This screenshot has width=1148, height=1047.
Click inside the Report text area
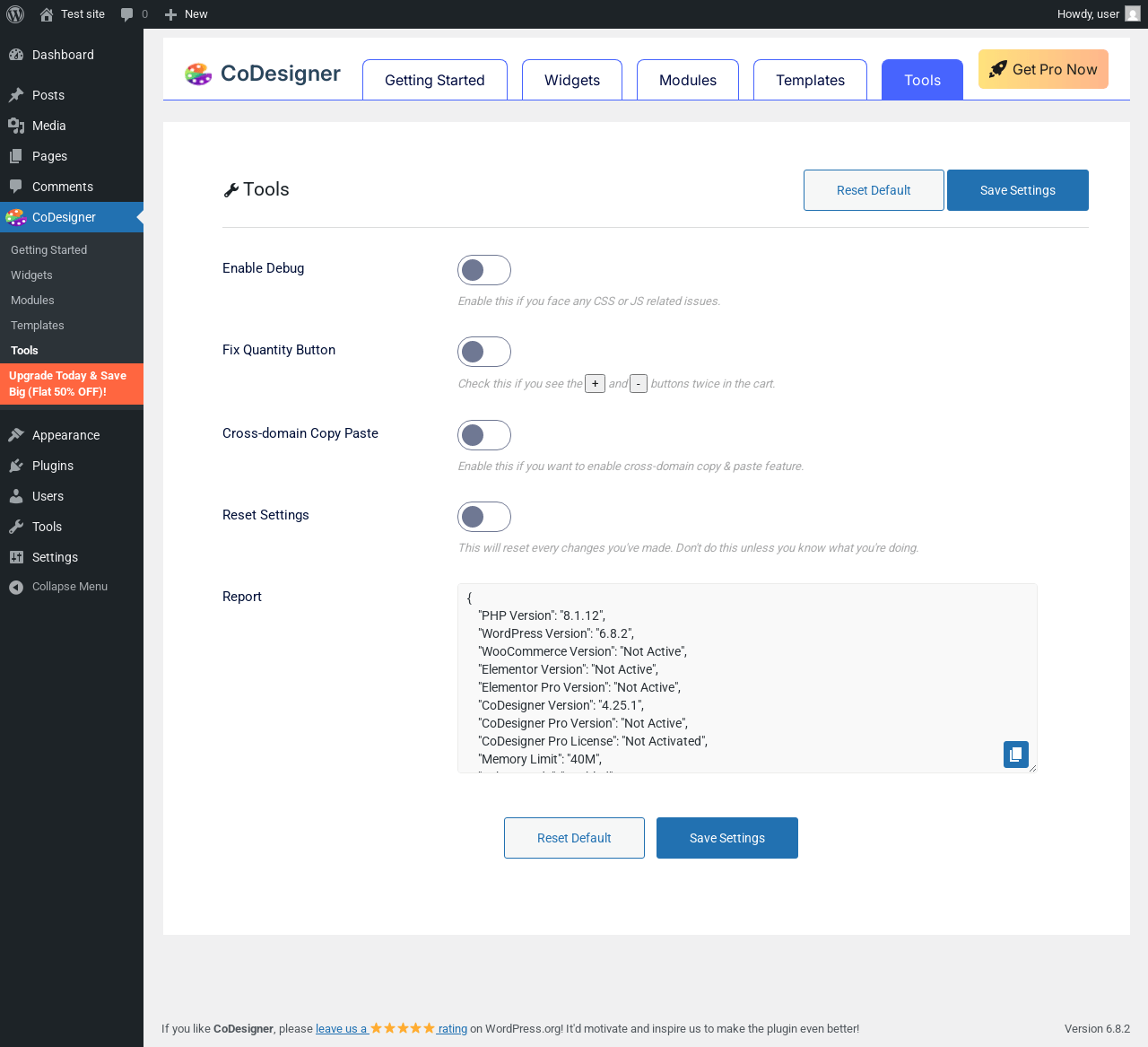tap(747, 678)
